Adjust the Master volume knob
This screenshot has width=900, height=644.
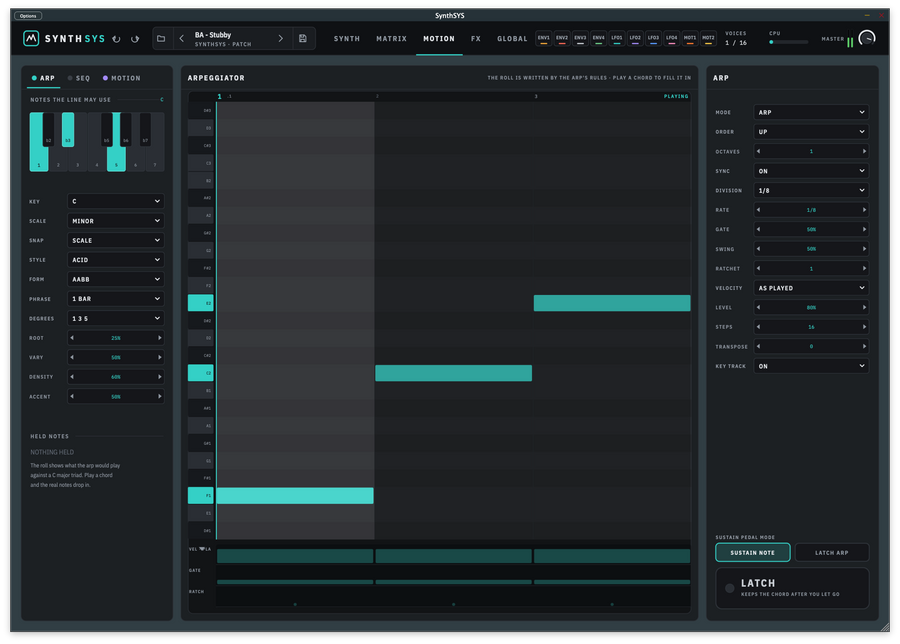[867, 38]
